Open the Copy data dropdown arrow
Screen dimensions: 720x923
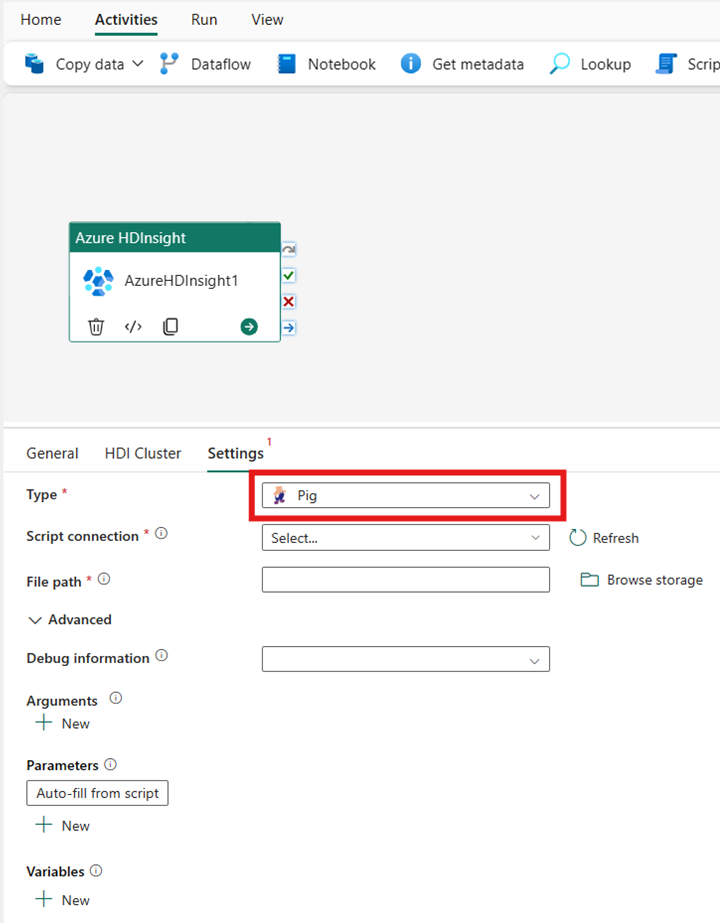(138, 64)
